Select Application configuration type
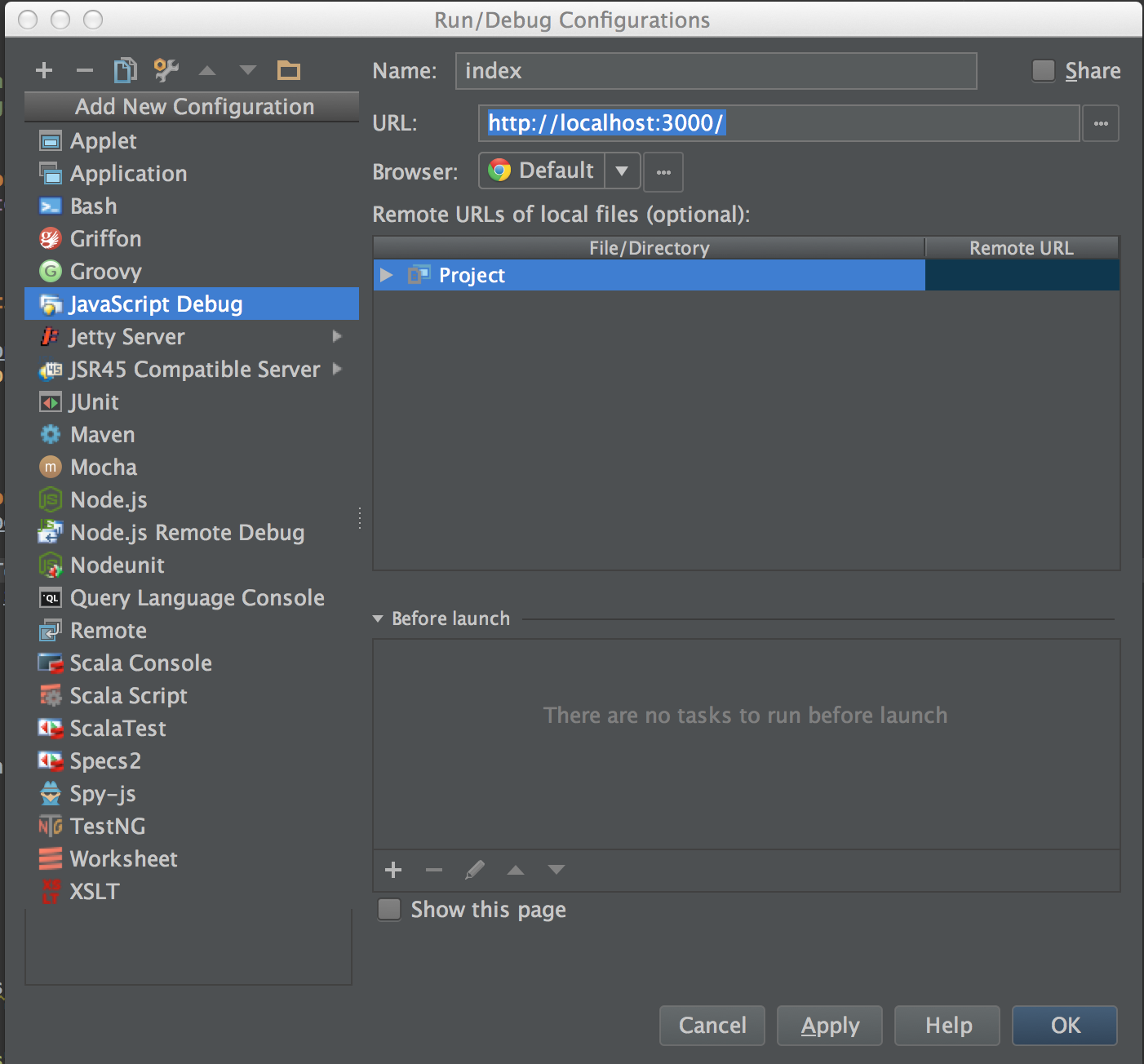The width and height of the screenshot is (1144, 1064). tap(192, 174)
